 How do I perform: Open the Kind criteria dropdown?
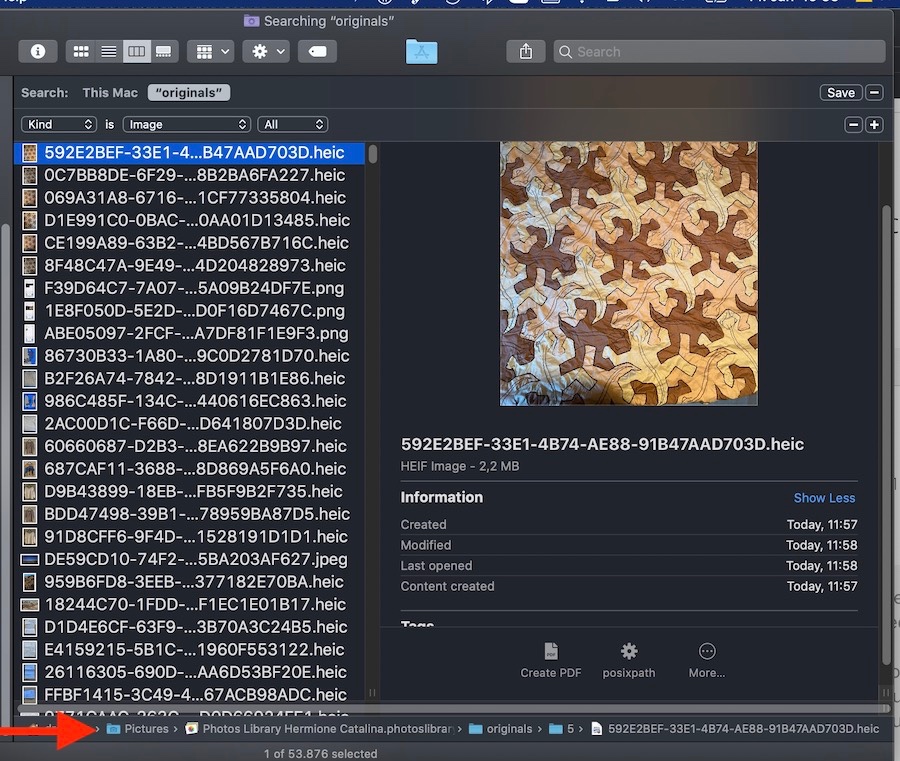click(x=60, y=125)
